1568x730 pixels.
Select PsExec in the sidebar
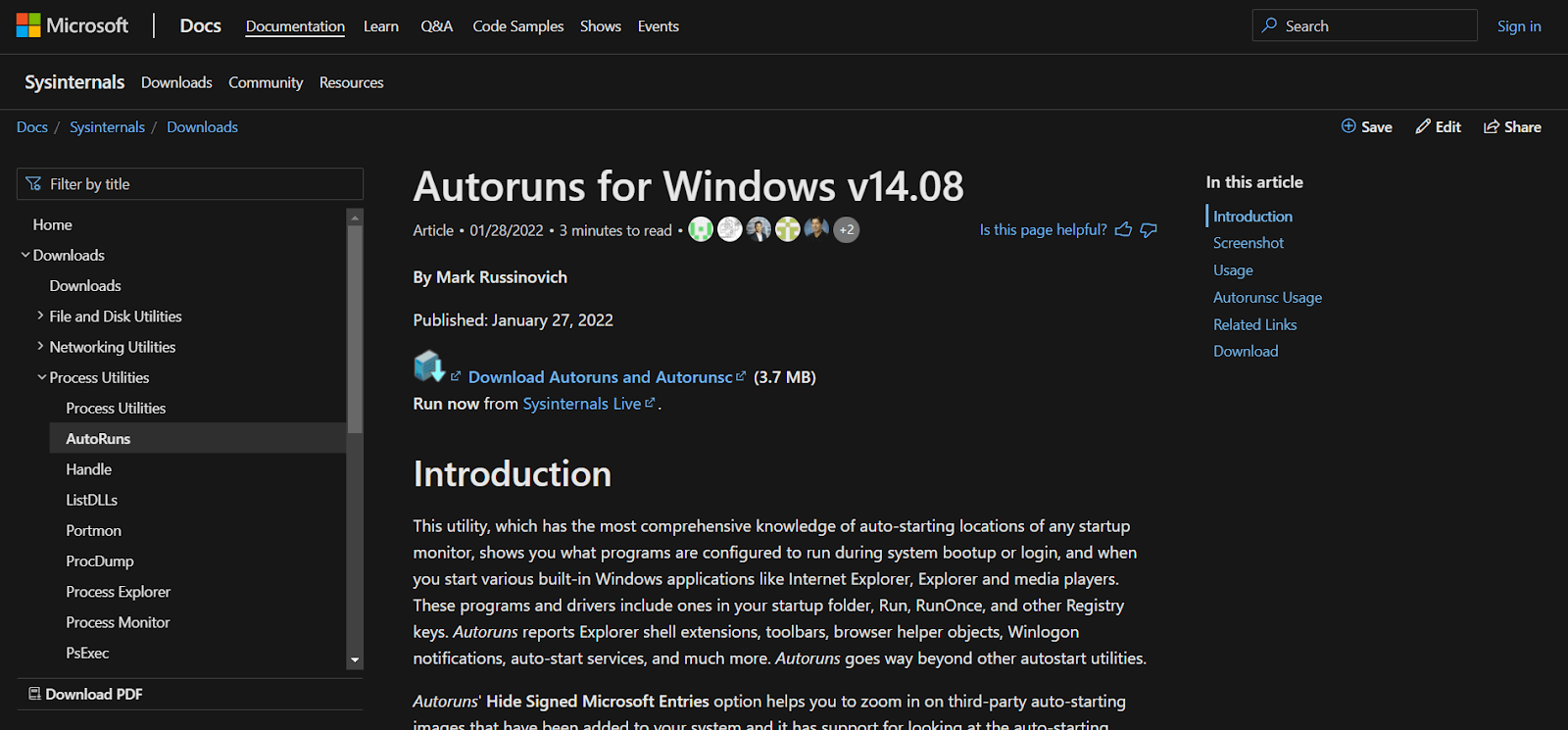pos(87,653)
